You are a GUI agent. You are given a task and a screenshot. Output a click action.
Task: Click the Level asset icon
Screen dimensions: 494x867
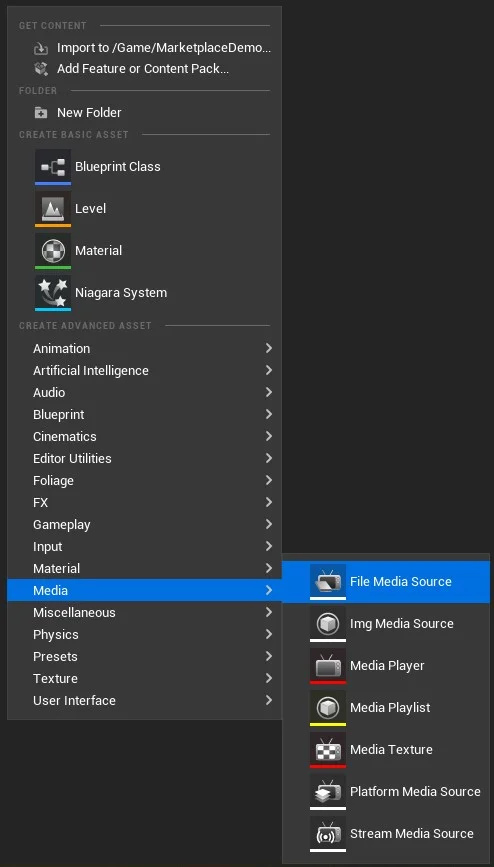53,209
